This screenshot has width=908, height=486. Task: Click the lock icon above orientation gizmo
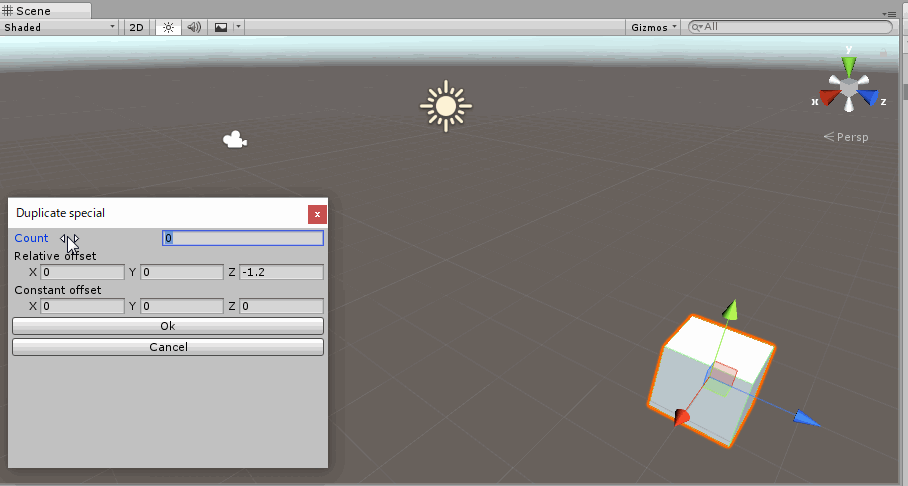click(883, 52)
